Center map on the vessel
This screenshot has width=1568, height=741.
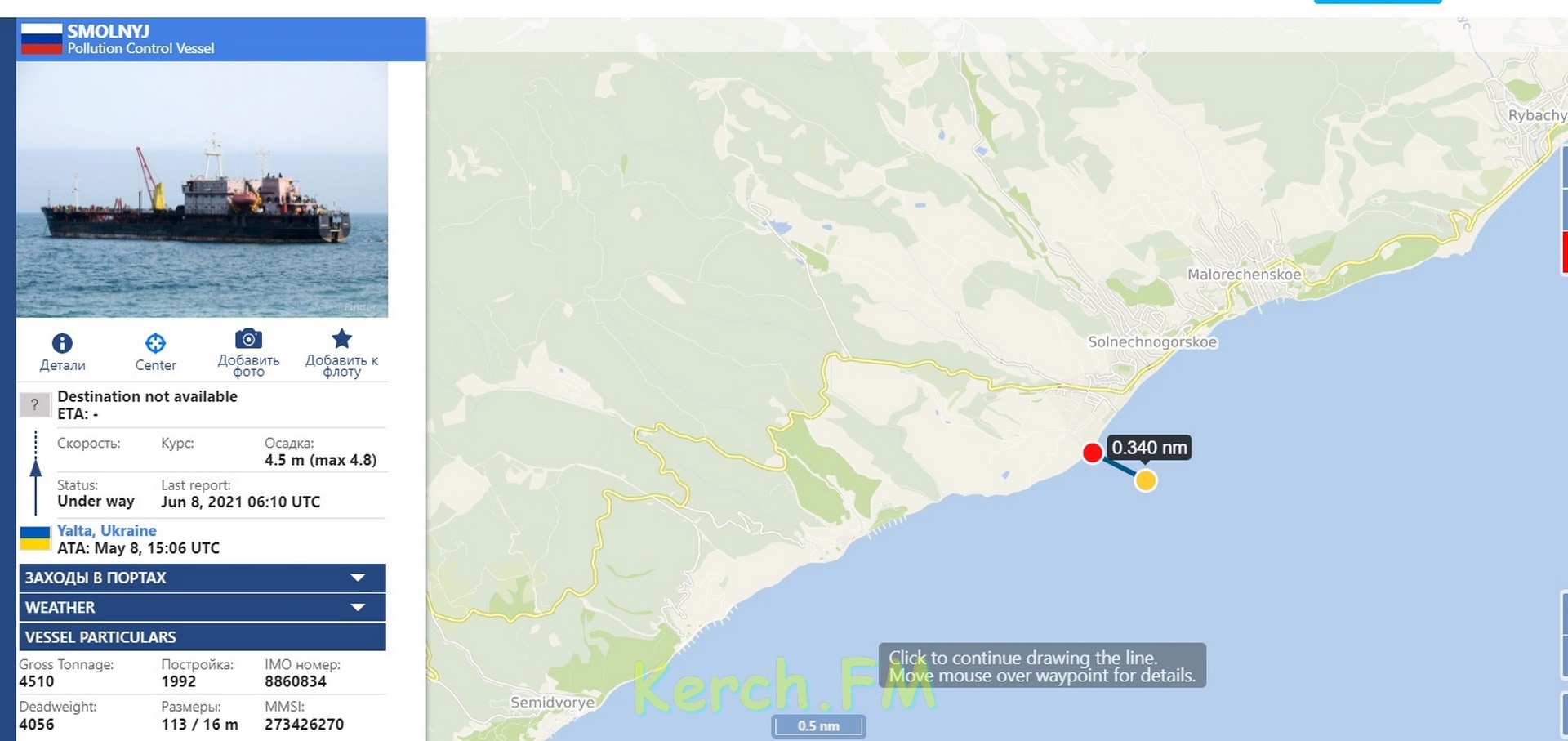[155, 343]
